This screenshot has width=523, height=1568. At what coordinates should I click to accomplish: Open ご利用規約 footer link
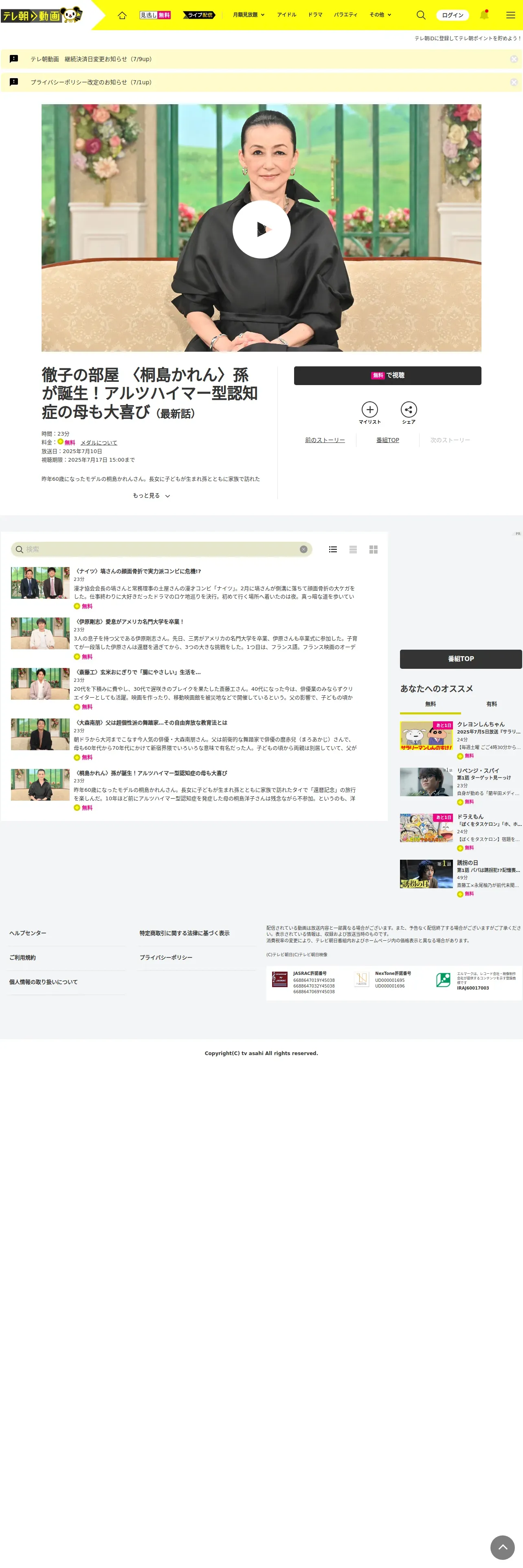[x=22, y=957]
